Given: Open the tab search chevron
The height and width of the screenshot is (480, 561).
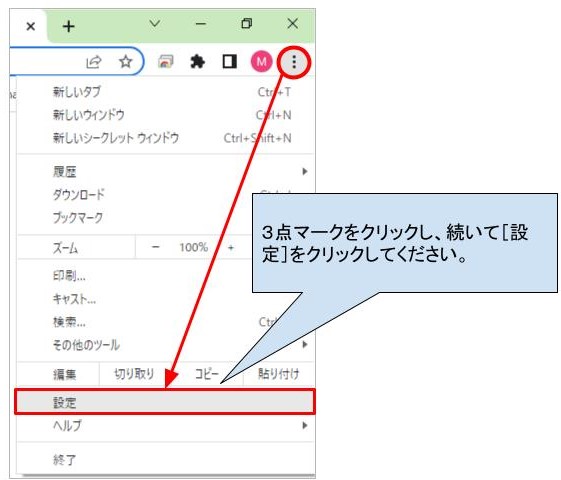Looking at the screenshot, I should pyautogui.click(x=155, y=24).
